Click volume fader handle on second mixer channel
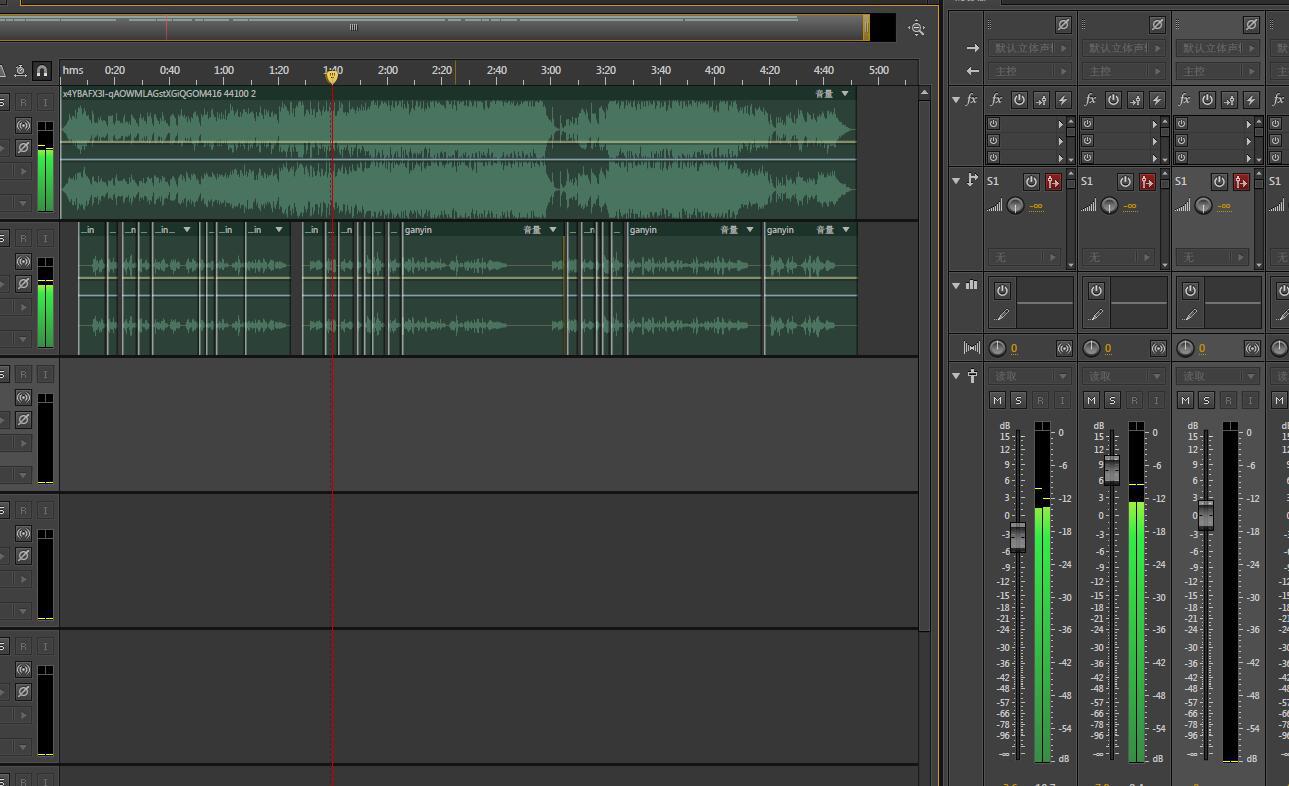The height and width of the screenshot is (786, 1289). (1111, 470)
